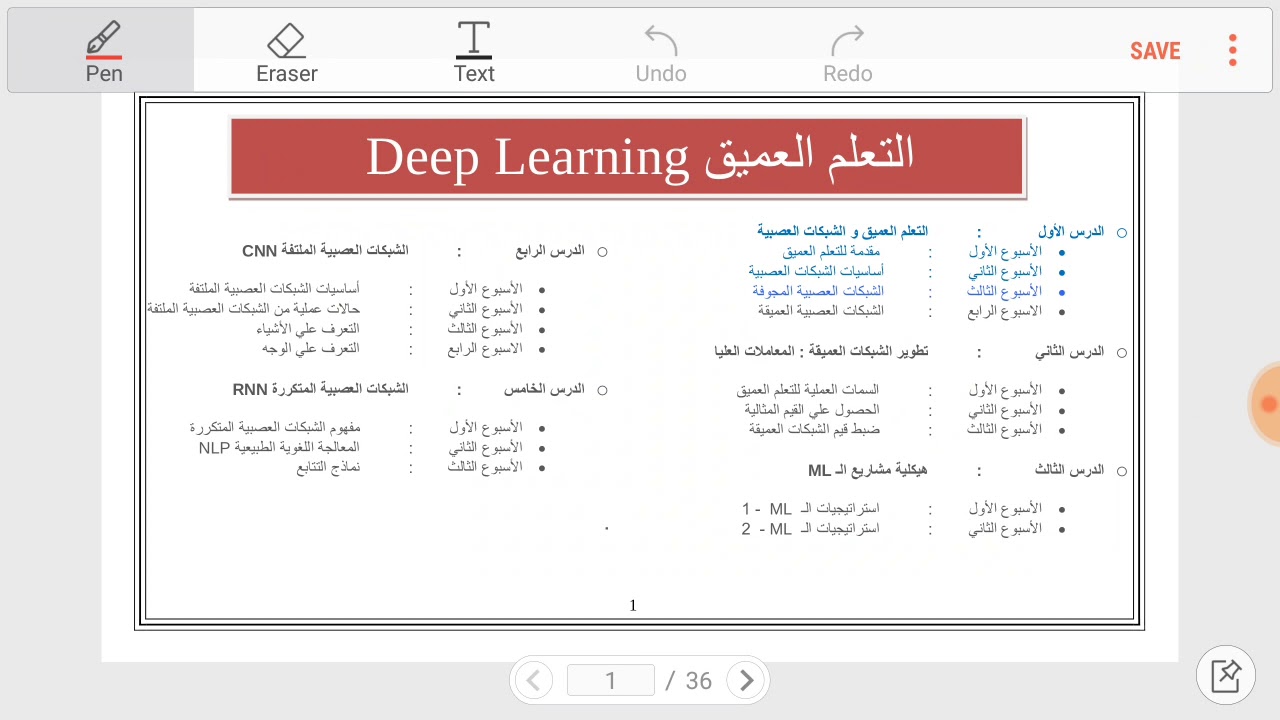Click 'التعرف علي الوجه' text
The width and height of the screenshot is (1280, 720).
tap(311, 348)
